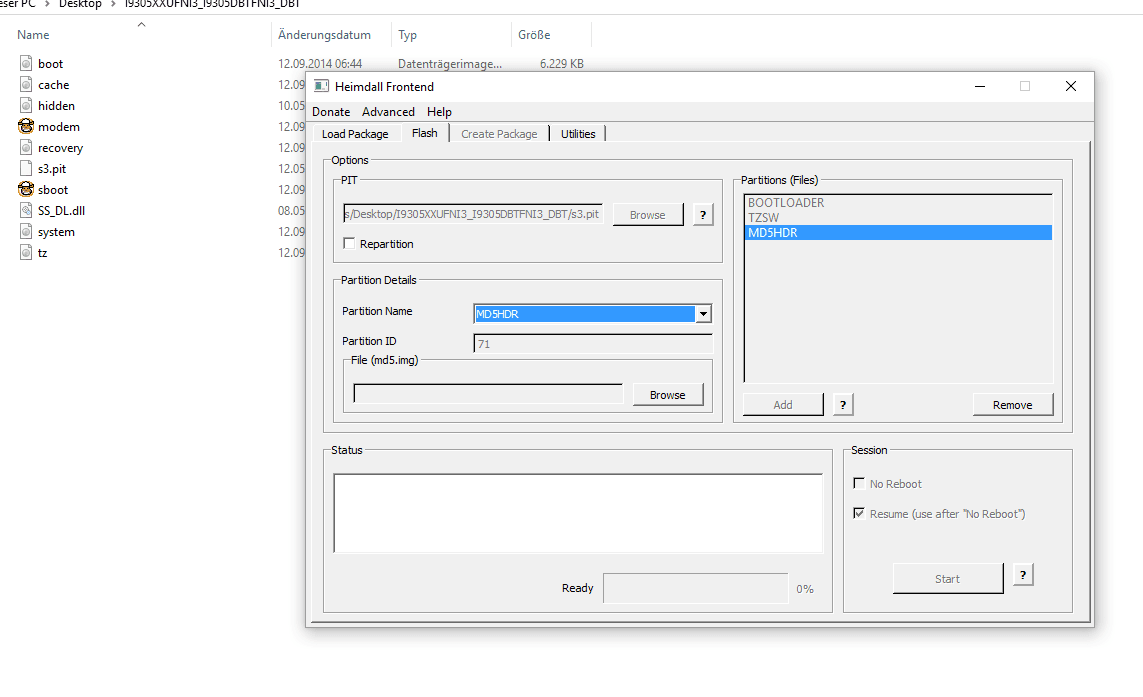Click the hidden file icon in Explorer
Viewport: 1143px width, 697px height.
point(26,106)
